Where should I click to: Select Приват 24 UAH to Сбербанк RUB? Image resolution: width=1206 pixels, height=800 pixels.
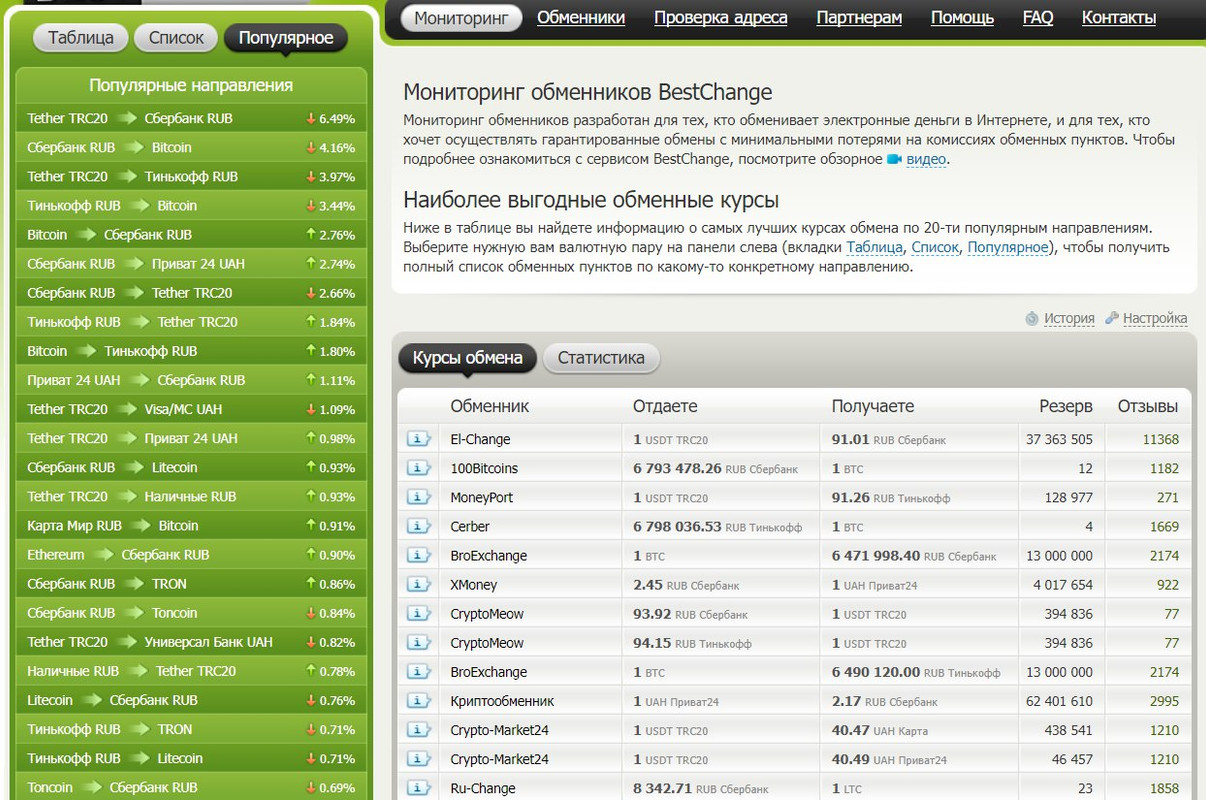[x=191, y=380]
